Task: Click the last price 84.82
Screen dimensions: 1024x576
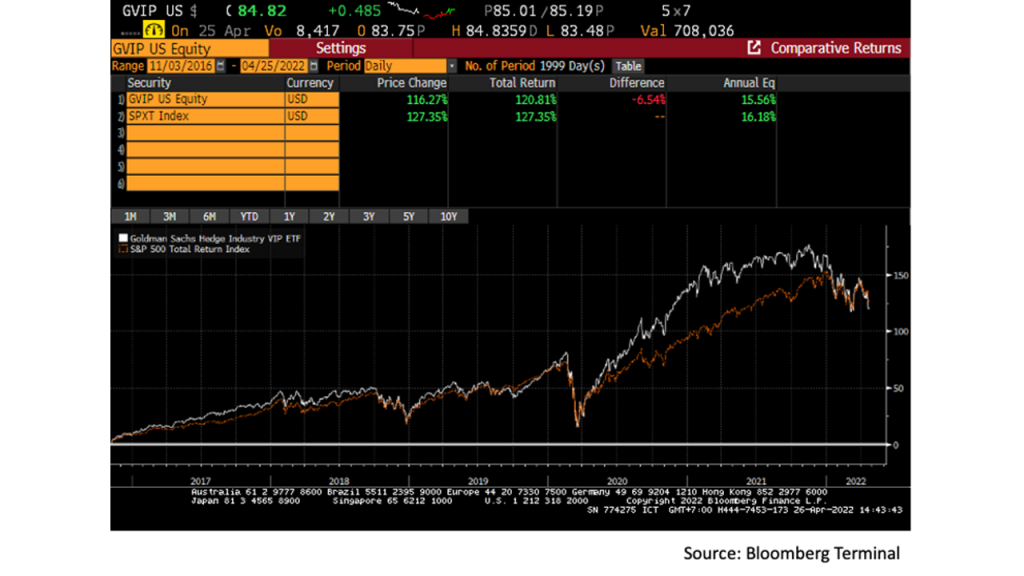Action: [262, 10]
